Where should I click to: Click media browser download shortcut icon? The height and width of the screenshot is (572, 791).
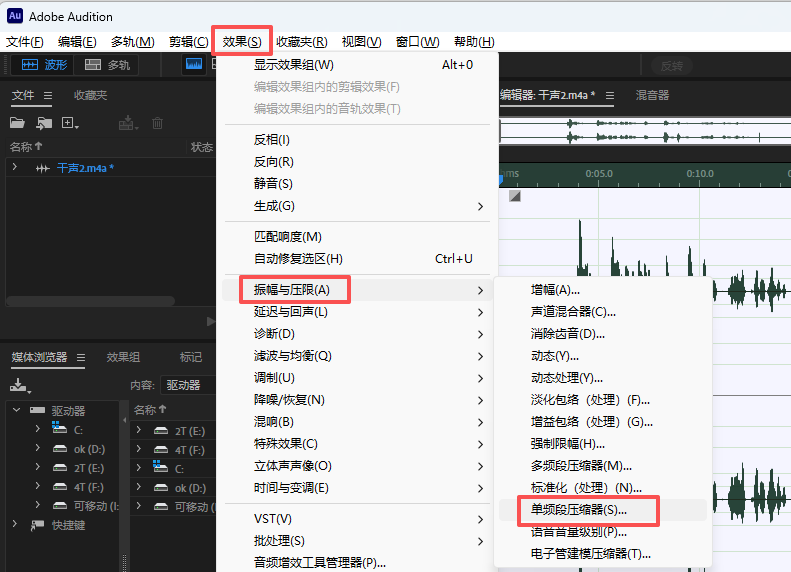point(20,386)
